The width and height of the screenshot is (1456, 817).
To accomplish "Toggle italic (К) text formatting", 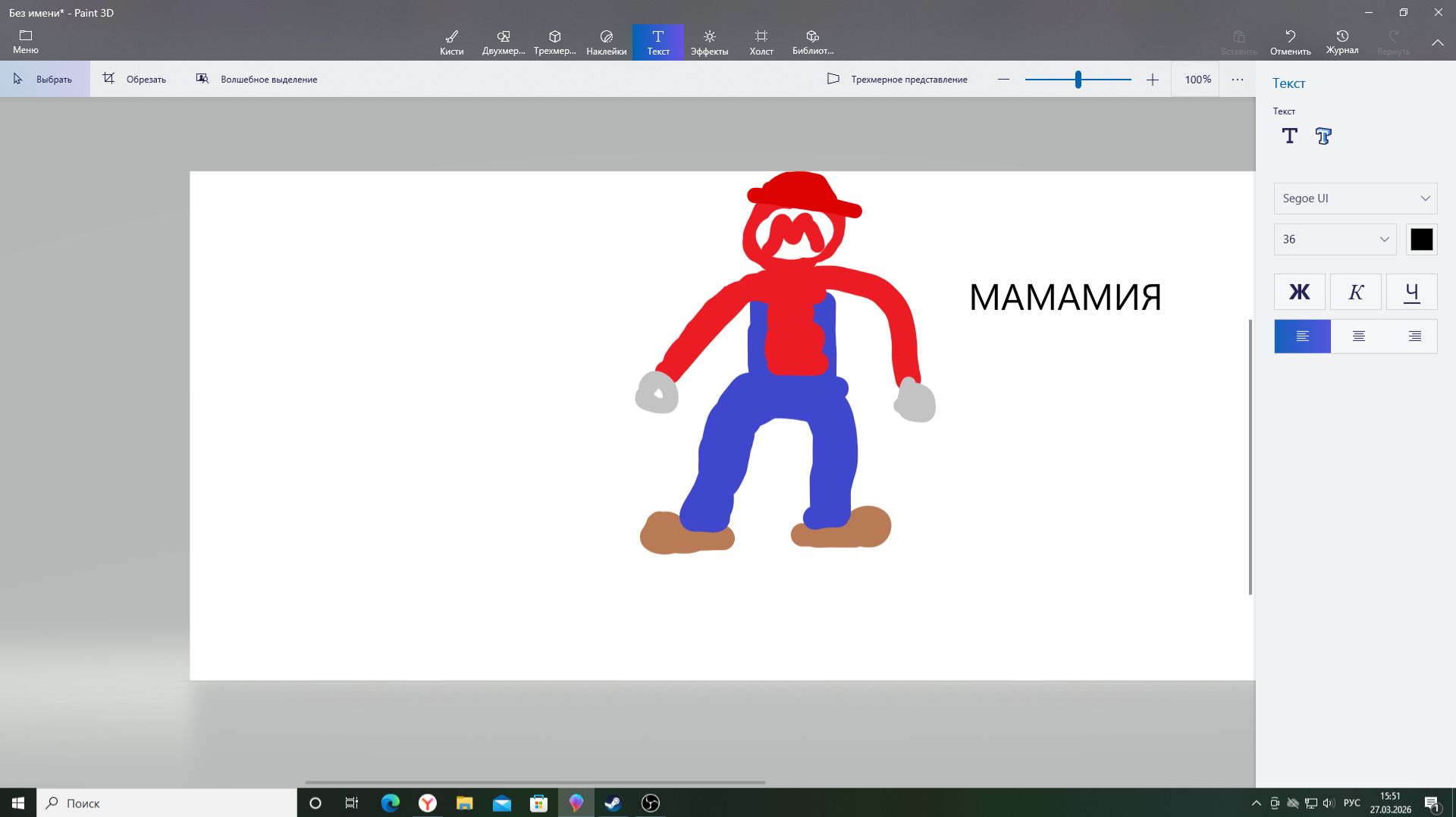I will 1355,292.
